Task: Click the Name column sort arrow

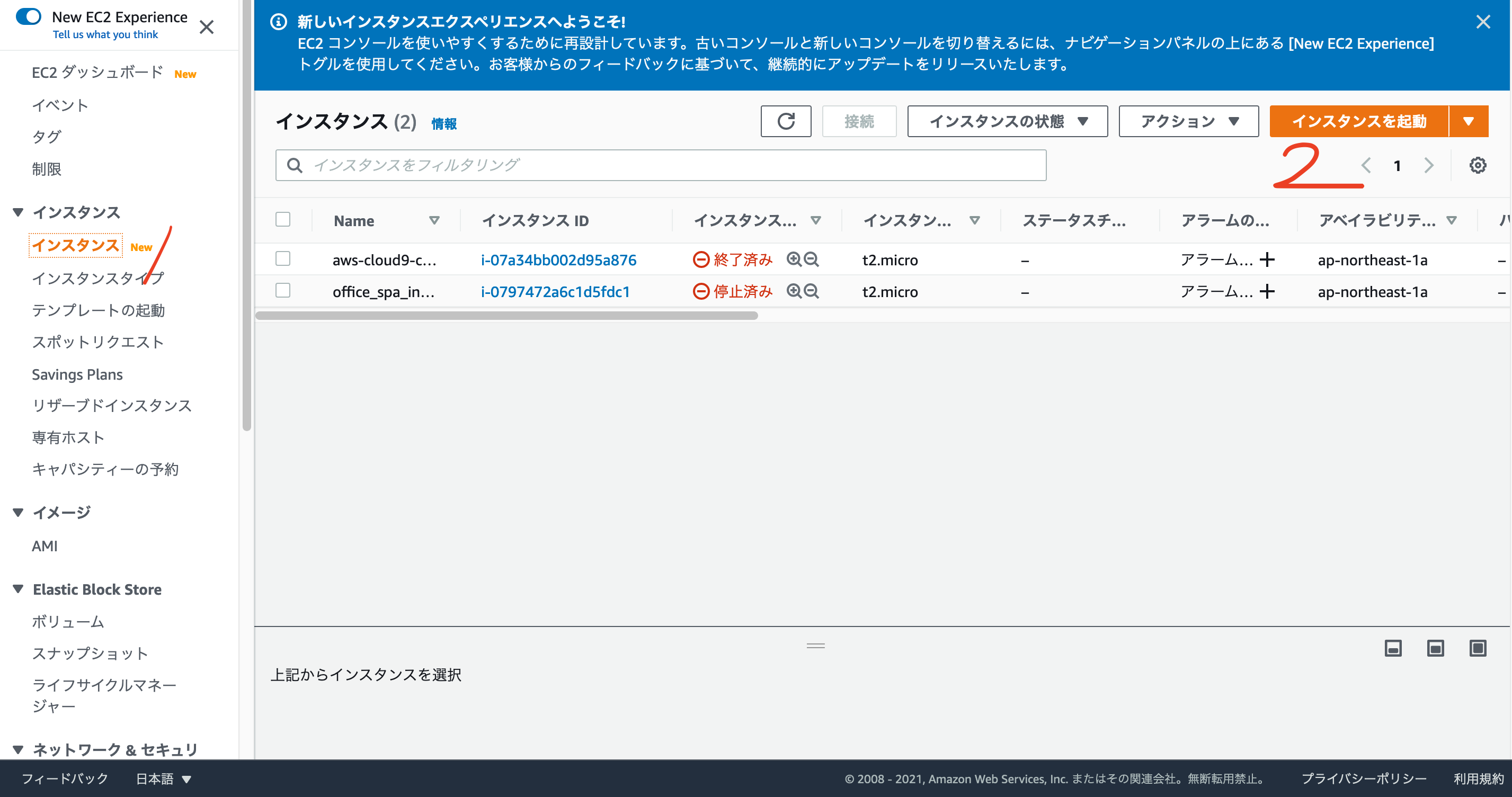Action: [435, 220]
